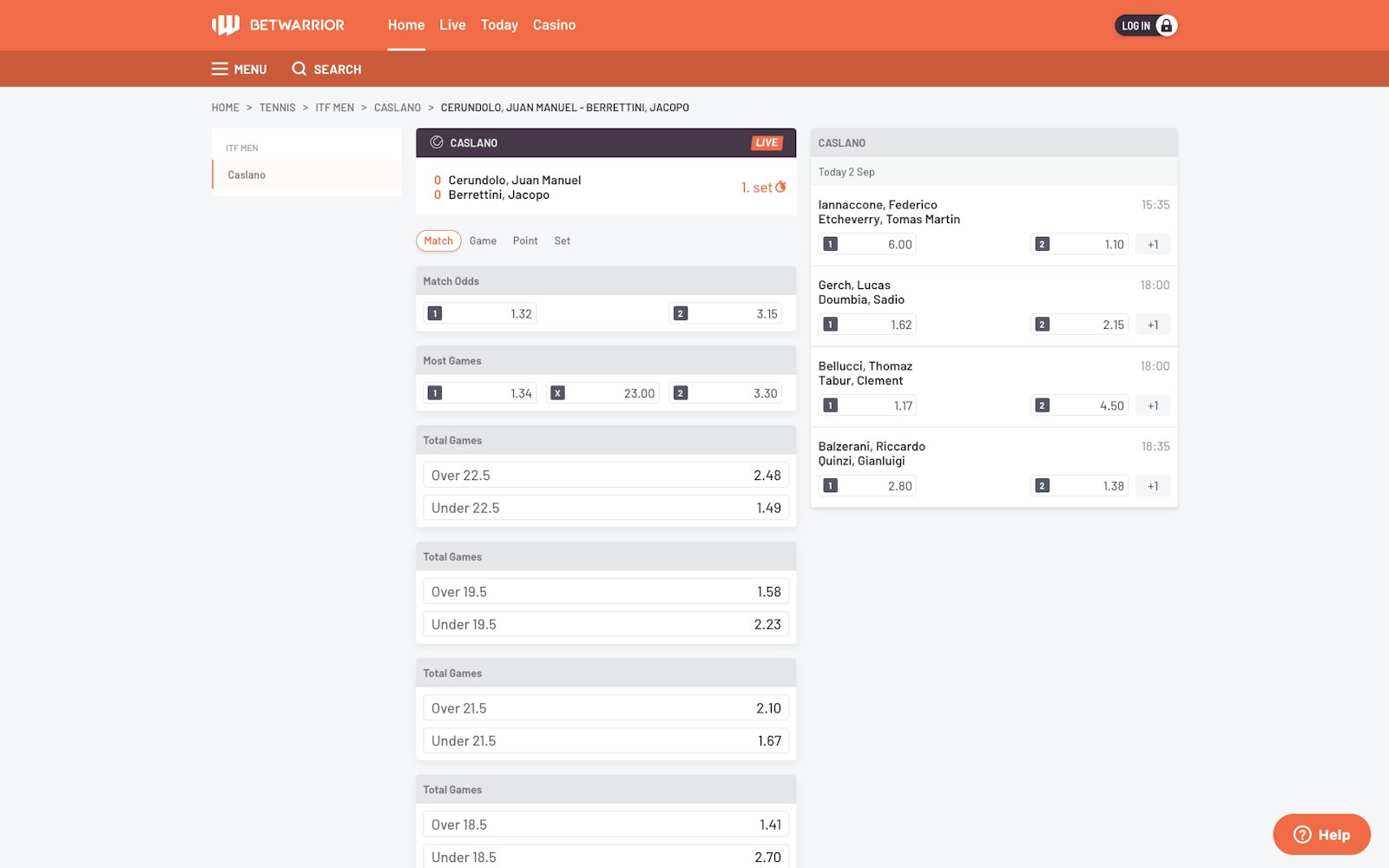Screen dimensions: 1389x868
Task: Click the tennis ball icon beside Caslano
Action: coord(437,142)
